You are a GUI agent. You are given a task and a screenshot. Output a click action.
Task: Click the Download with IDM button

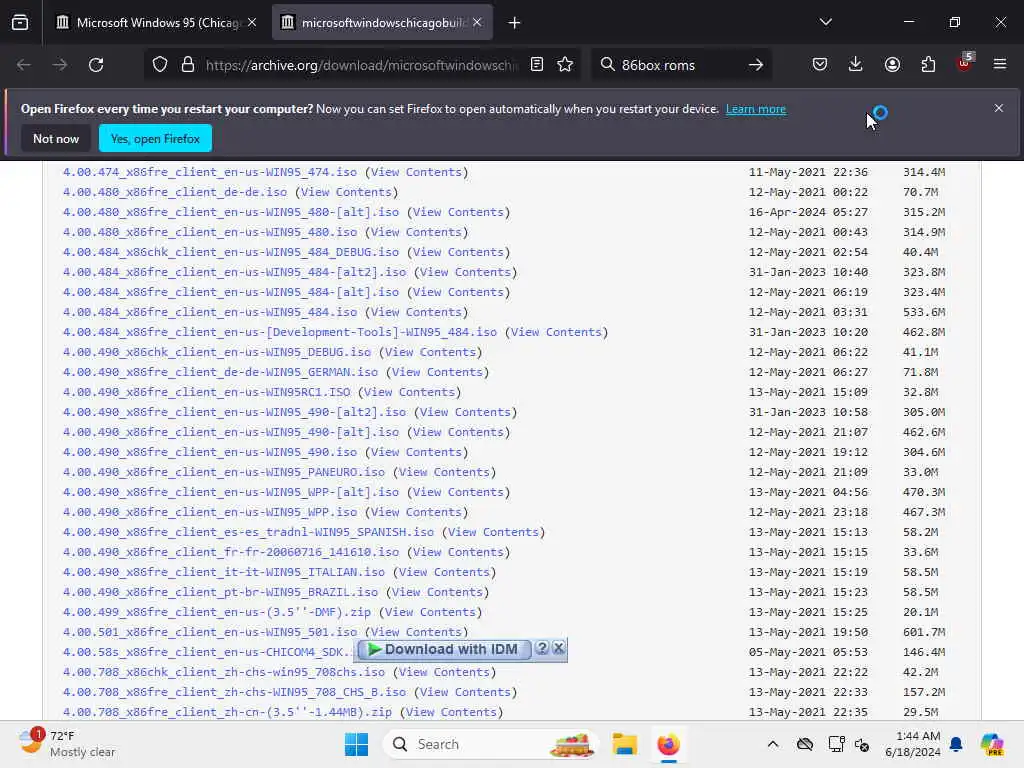(x=444, y=649)
